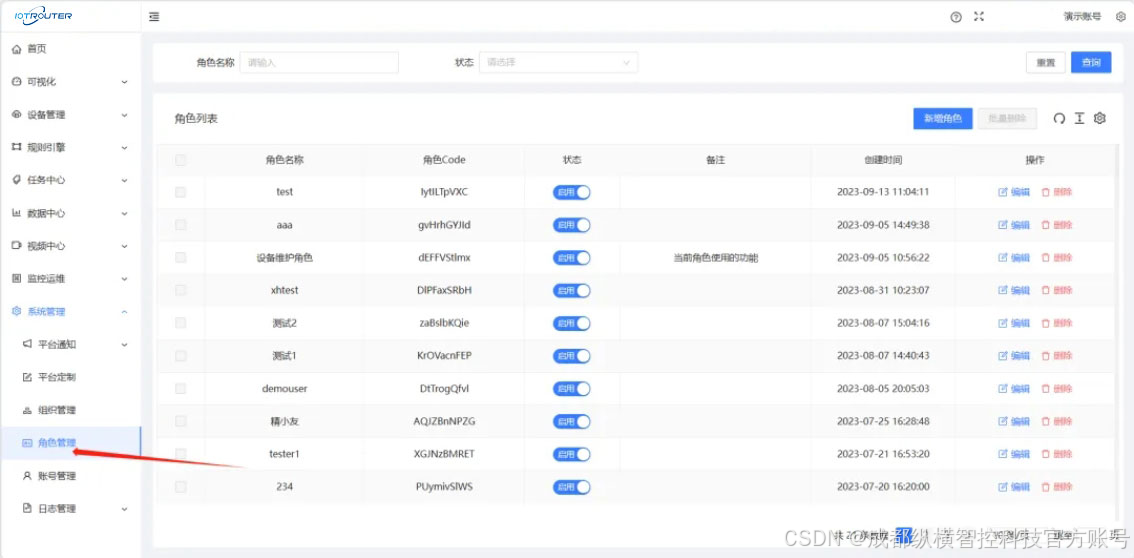Expand the 任务中心 sidebar menu
Screen dimensions: 1134x558
click(x=71, y=179)
